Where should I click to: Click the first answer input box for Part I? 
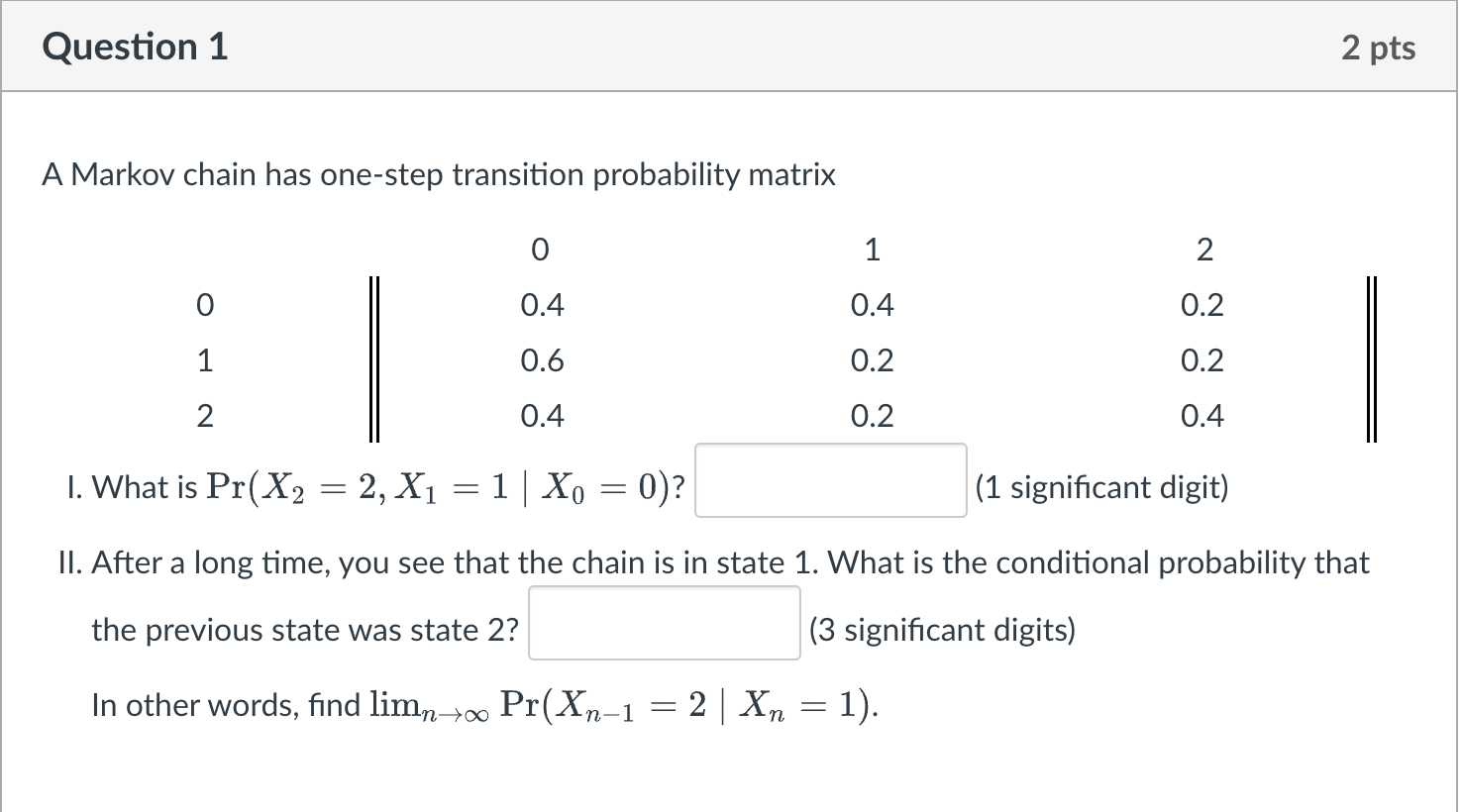point(830,479)
